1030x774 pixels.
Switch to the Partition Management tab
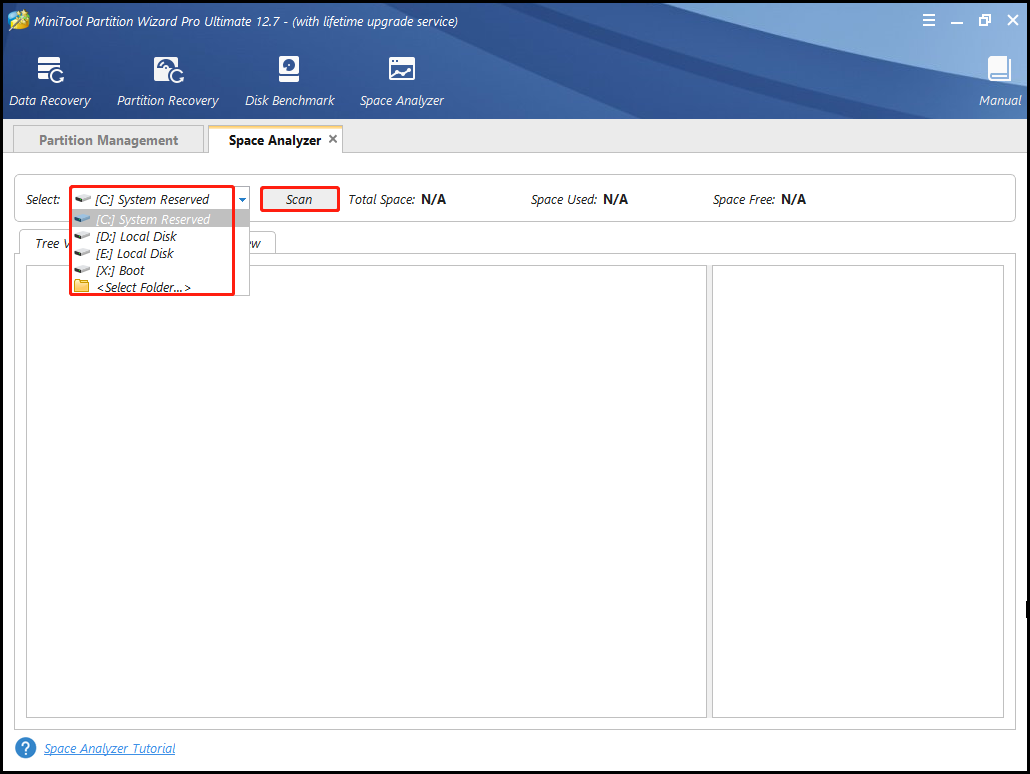107,139
